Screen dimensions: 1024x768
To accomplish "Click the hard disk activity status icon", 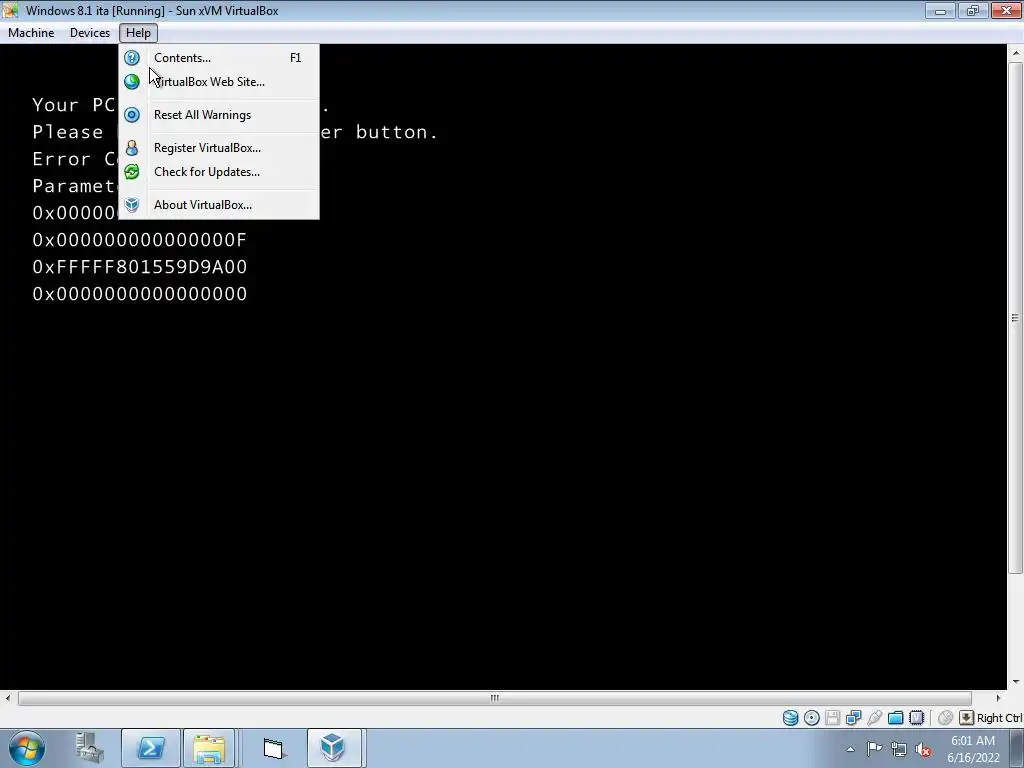I will click(790, 718).
